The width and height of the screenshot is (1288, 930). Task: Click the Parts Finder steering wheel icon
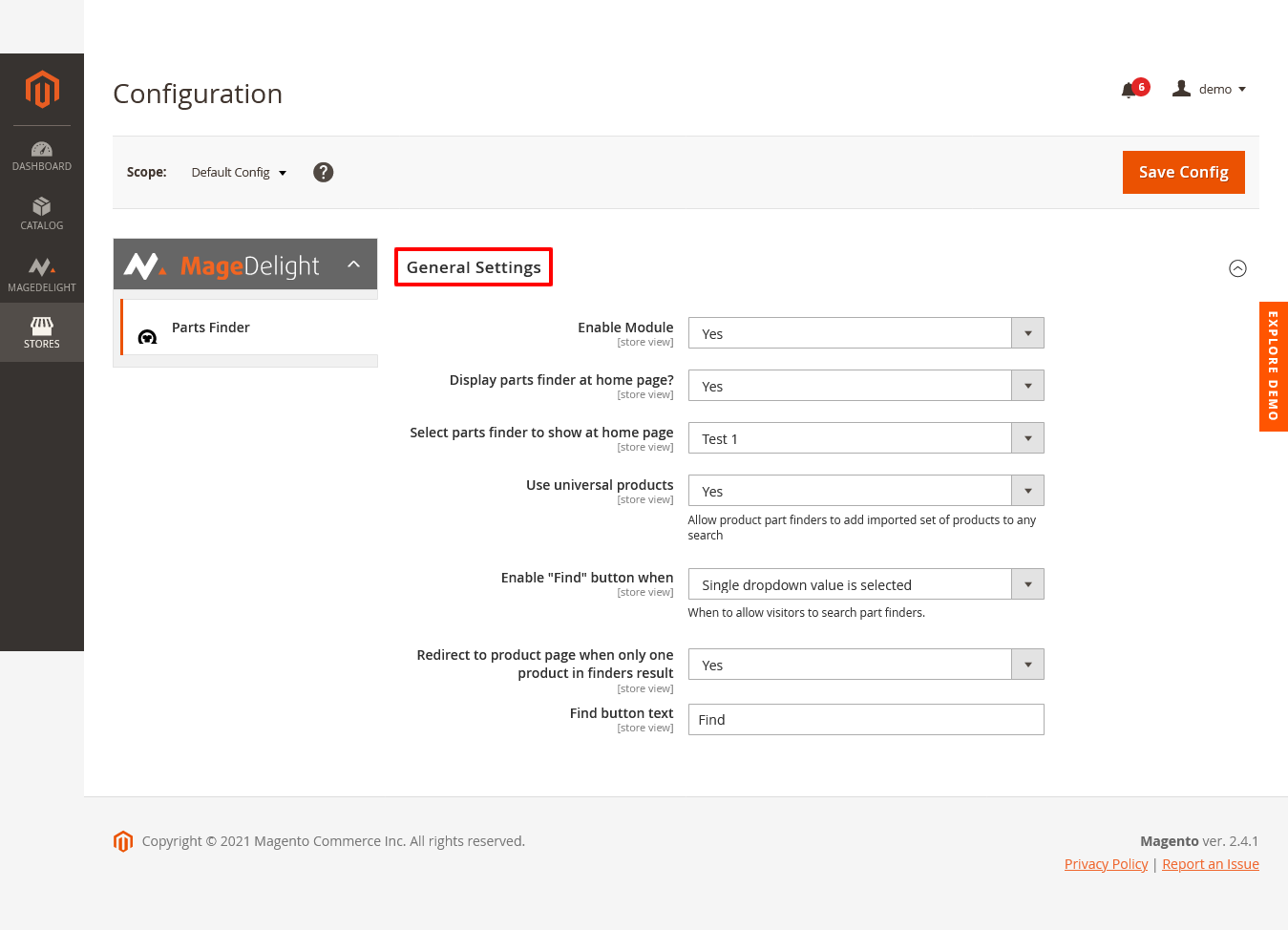[147, 337]
